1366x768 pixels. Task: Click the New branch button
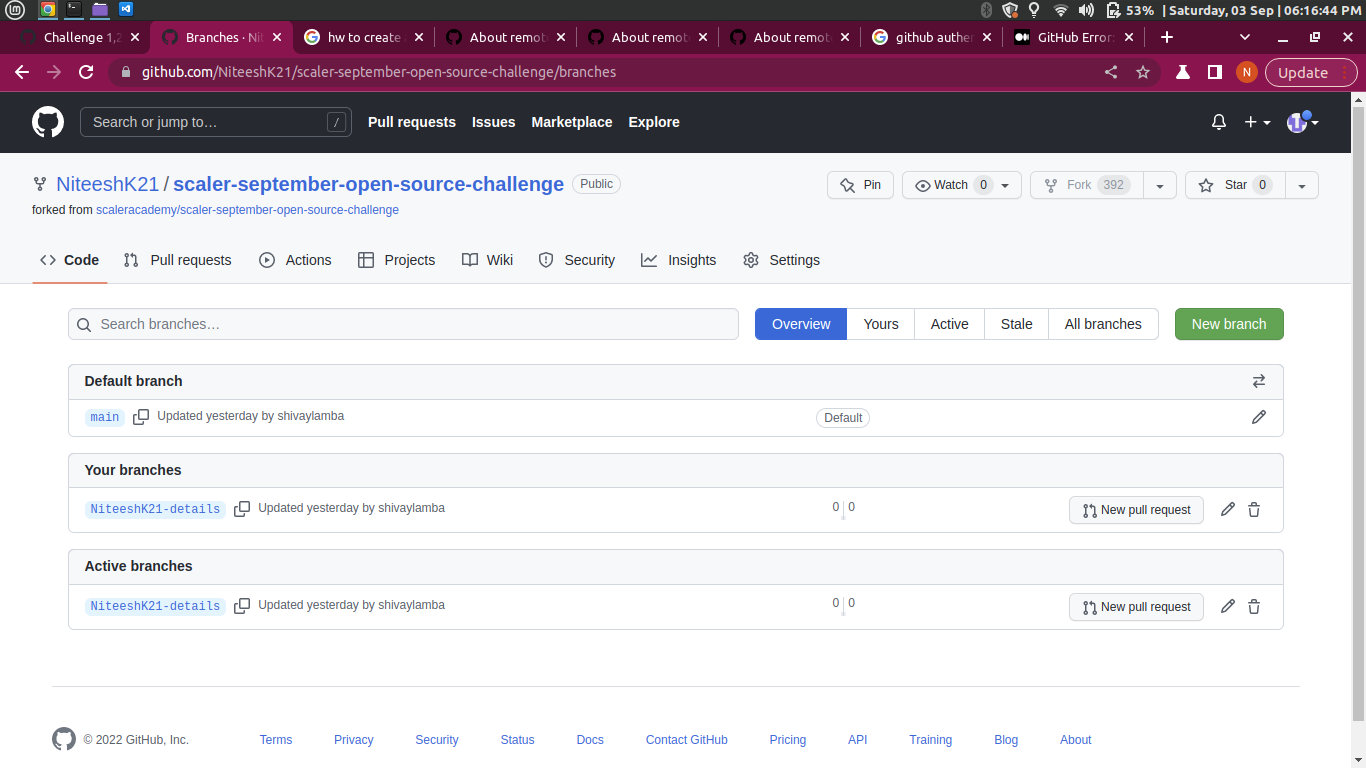(x=1229, y=324)
